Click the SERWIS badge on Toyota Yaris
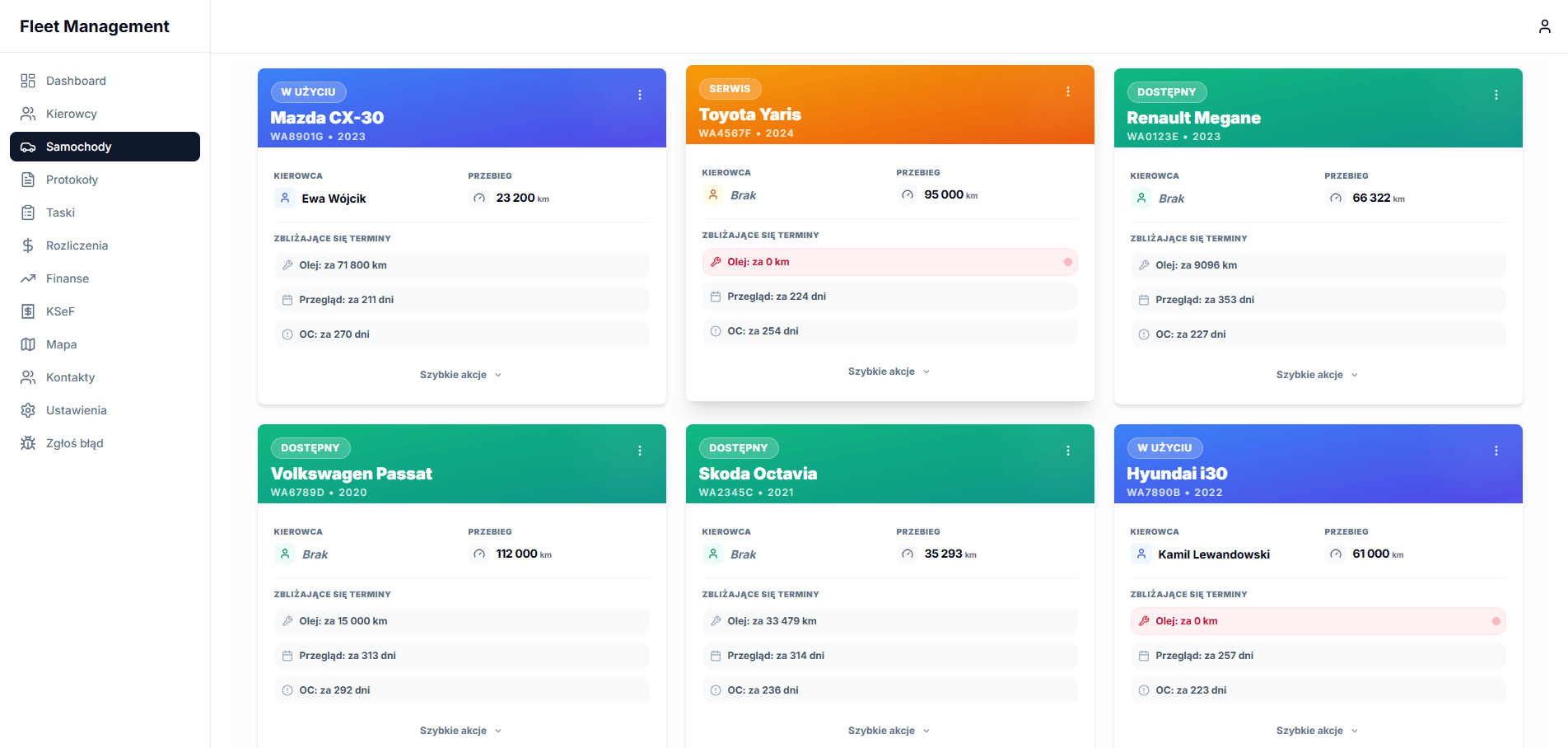Screen dimensions: 1568x748 click(x=730, y=89)
